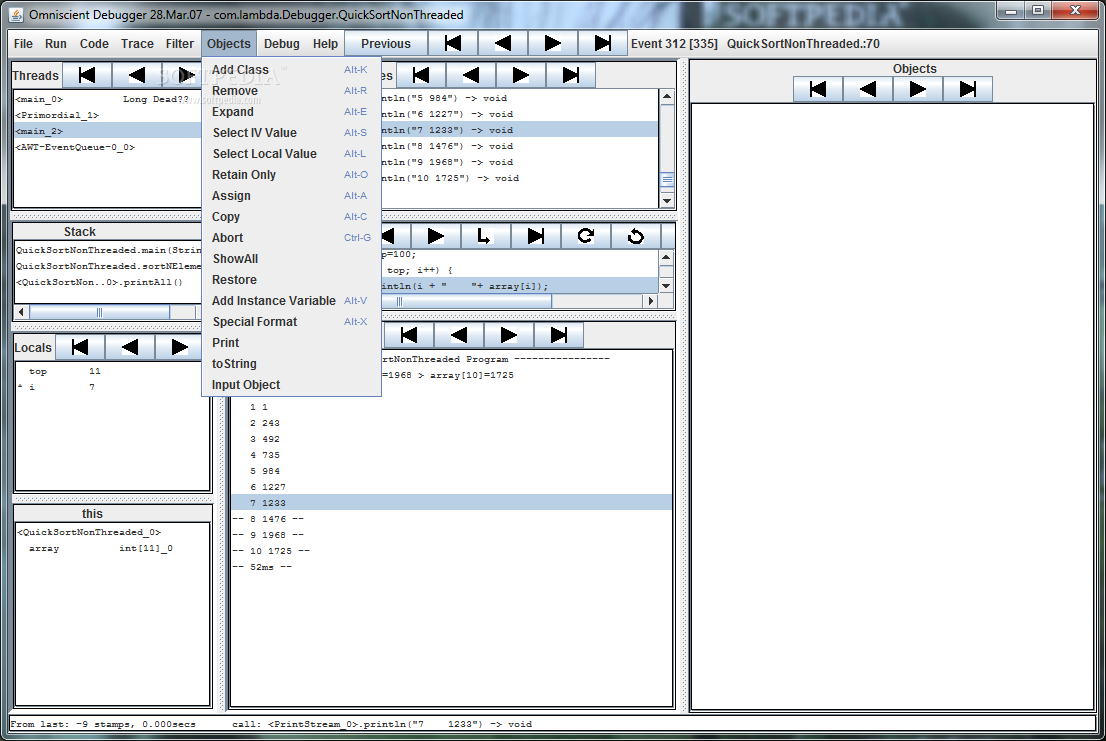This screenshot has width=1106, height=741.
Task: Open the Help menu
Action: (325, 44)
